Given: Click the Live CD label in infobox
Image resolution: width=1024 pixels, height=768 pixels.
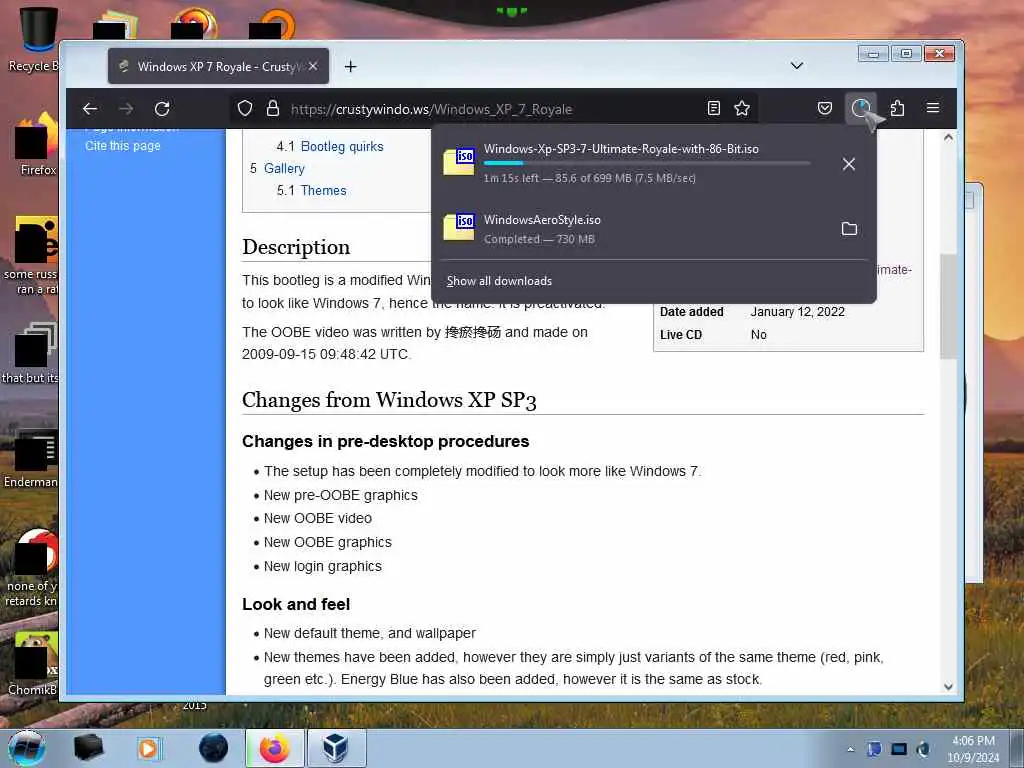Looking at the screenshot, I should (x=680, y=334).
